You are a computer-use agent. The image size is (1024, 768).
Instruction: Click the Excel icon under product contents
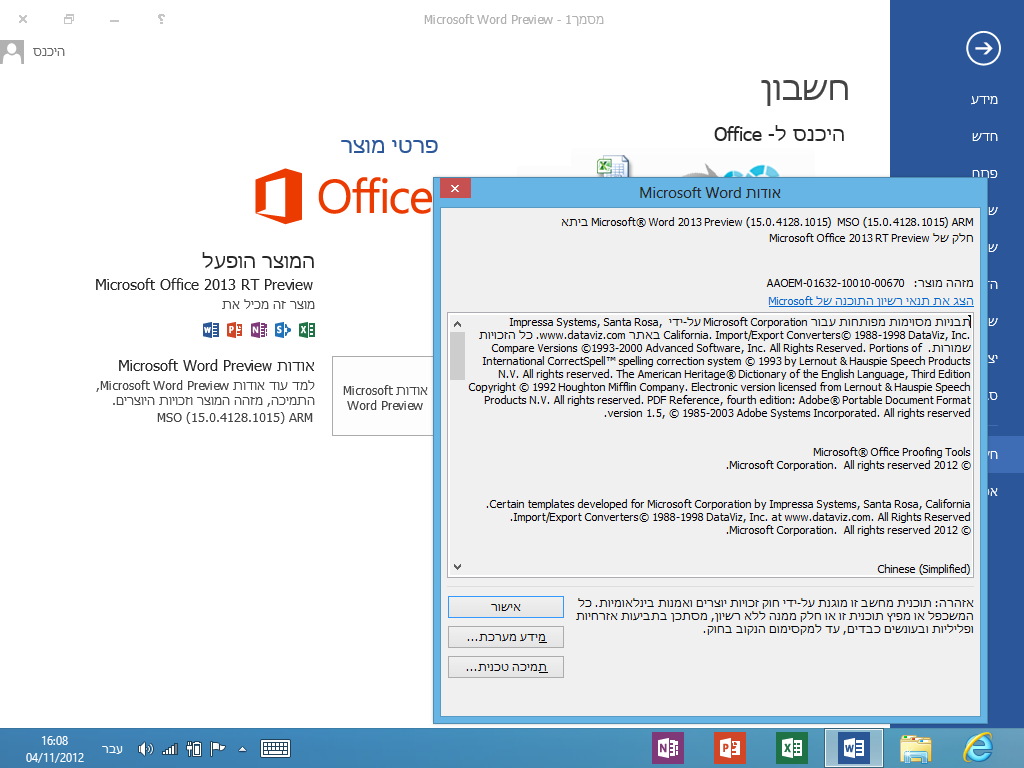[307, 330]
